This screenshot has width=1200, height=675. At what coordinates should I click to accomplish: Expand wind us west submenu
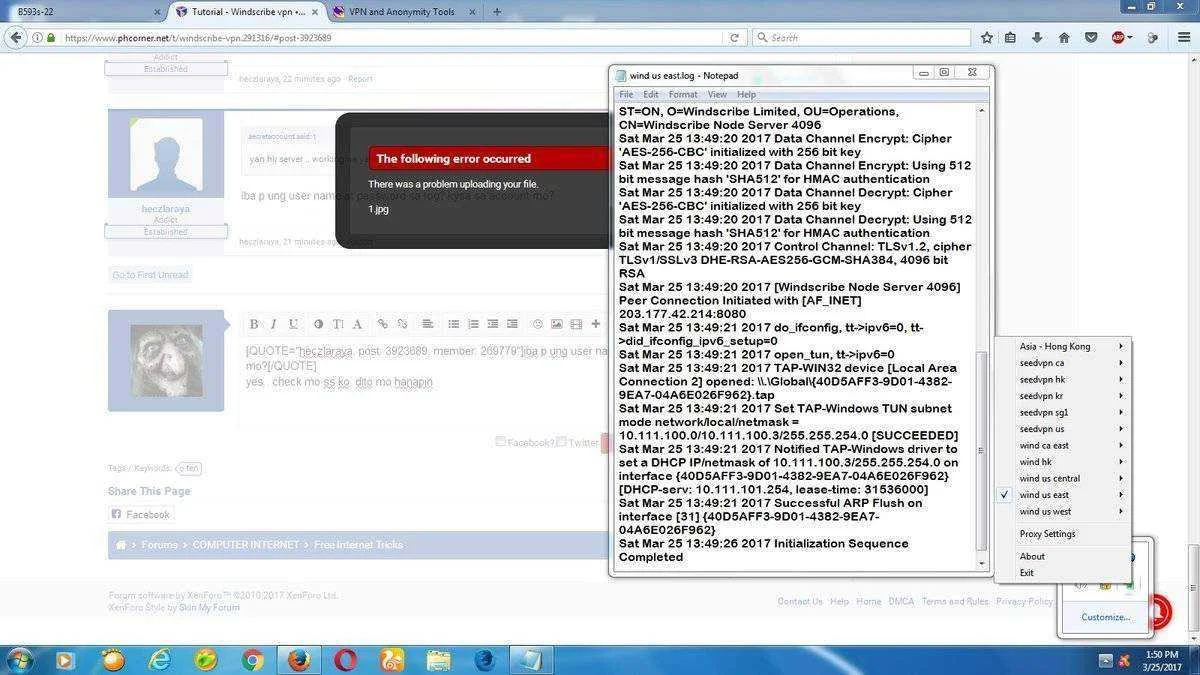(x=1062, y=511)
